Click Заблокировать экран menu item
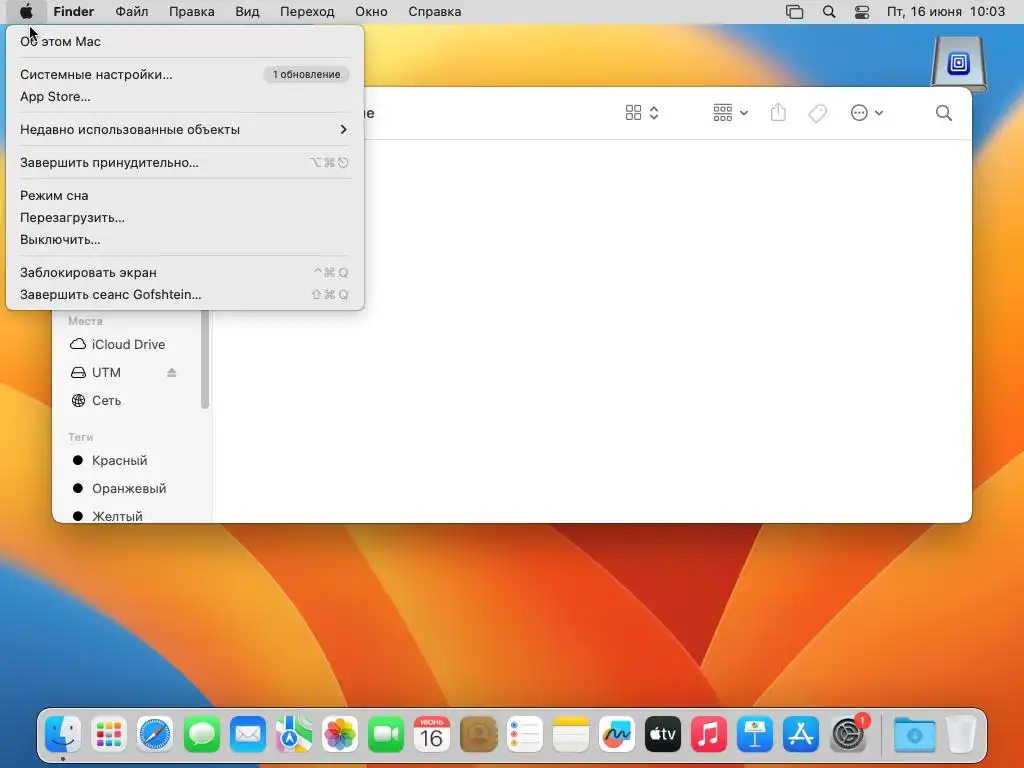 (185, 272)
